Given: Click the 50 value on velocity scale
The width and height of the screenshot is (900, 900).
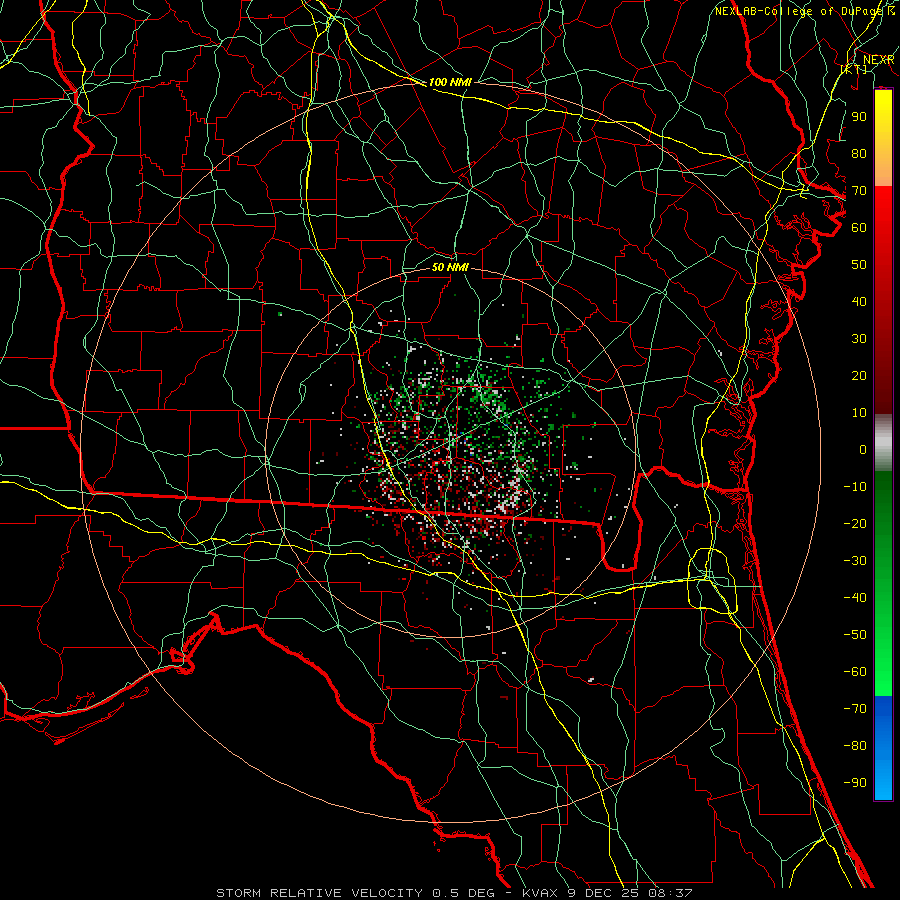Looking at the screenshot, I should [859, 265].
